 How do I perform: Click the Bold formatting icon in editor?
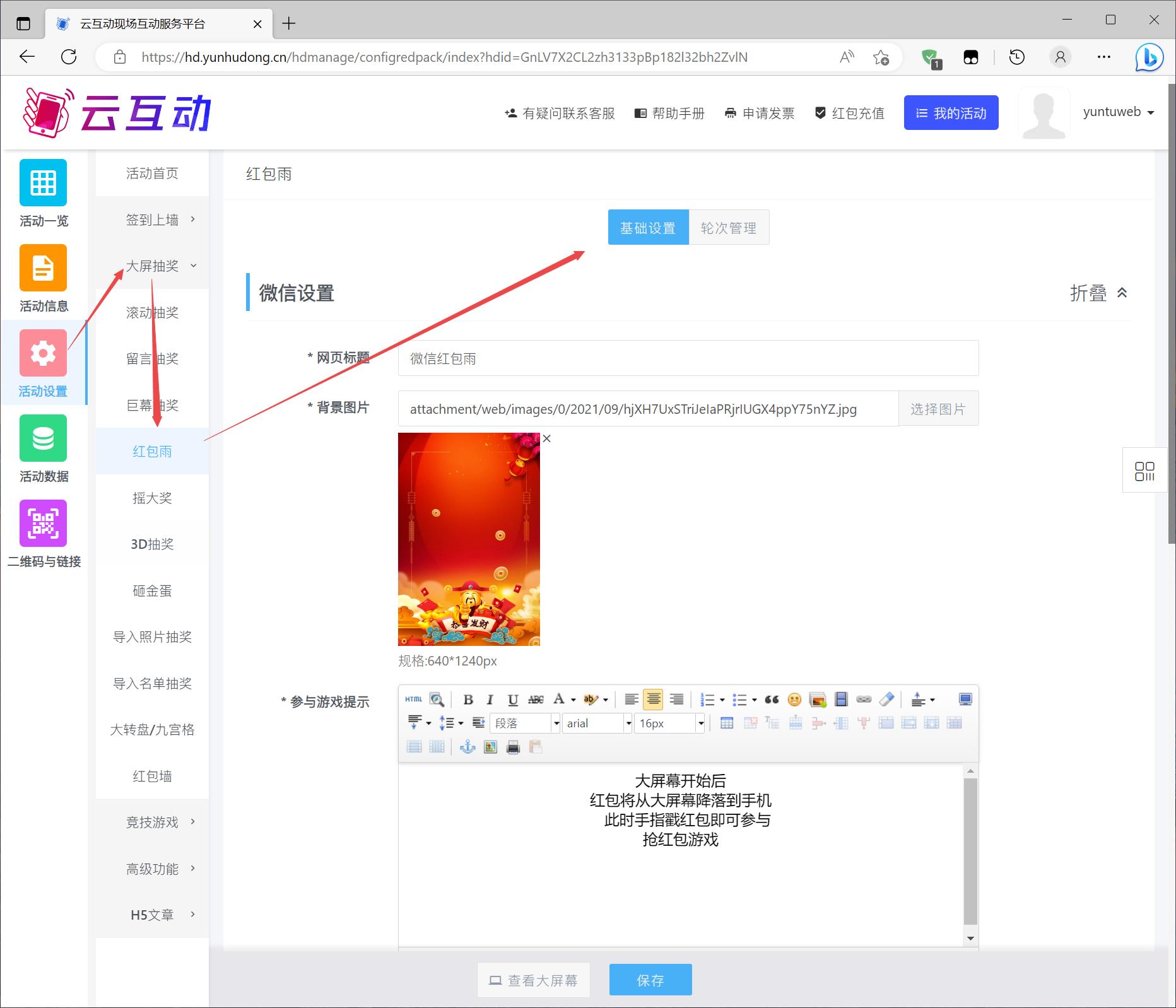(x=467, y=700)
